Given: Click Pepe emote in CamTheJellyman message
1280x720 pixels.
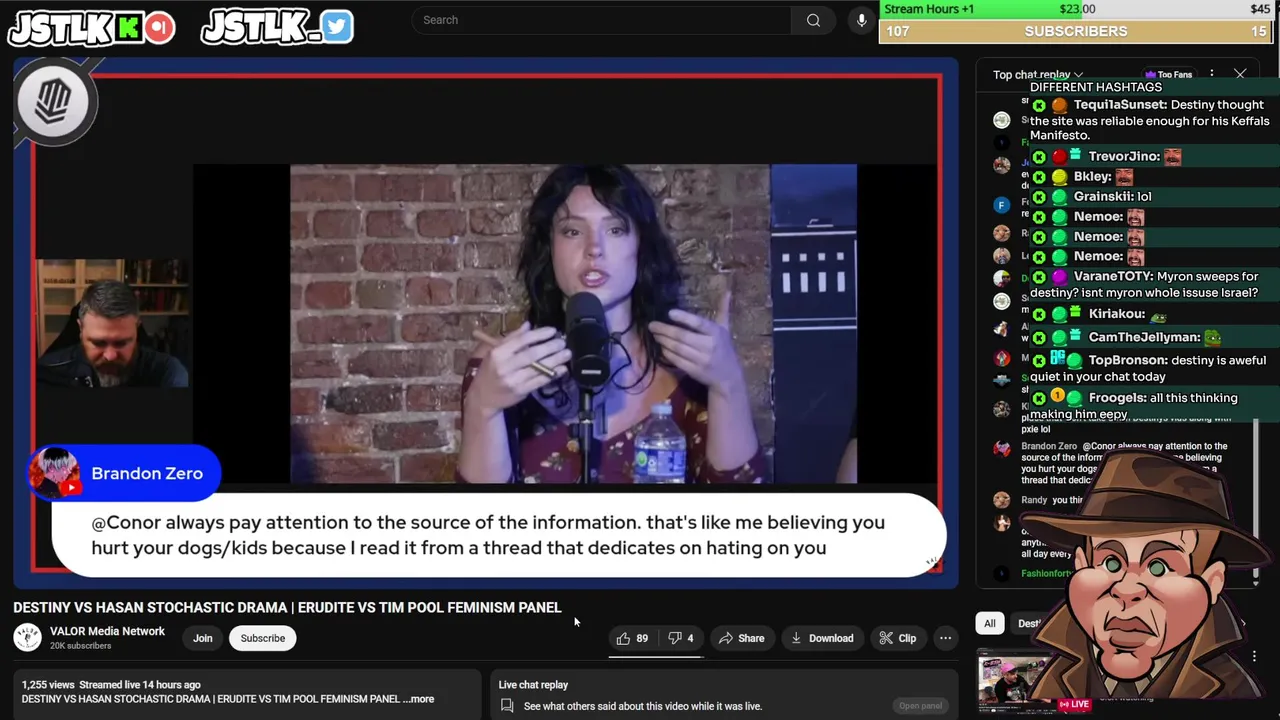Looking at the screenshot, I should pos(1211,338).
